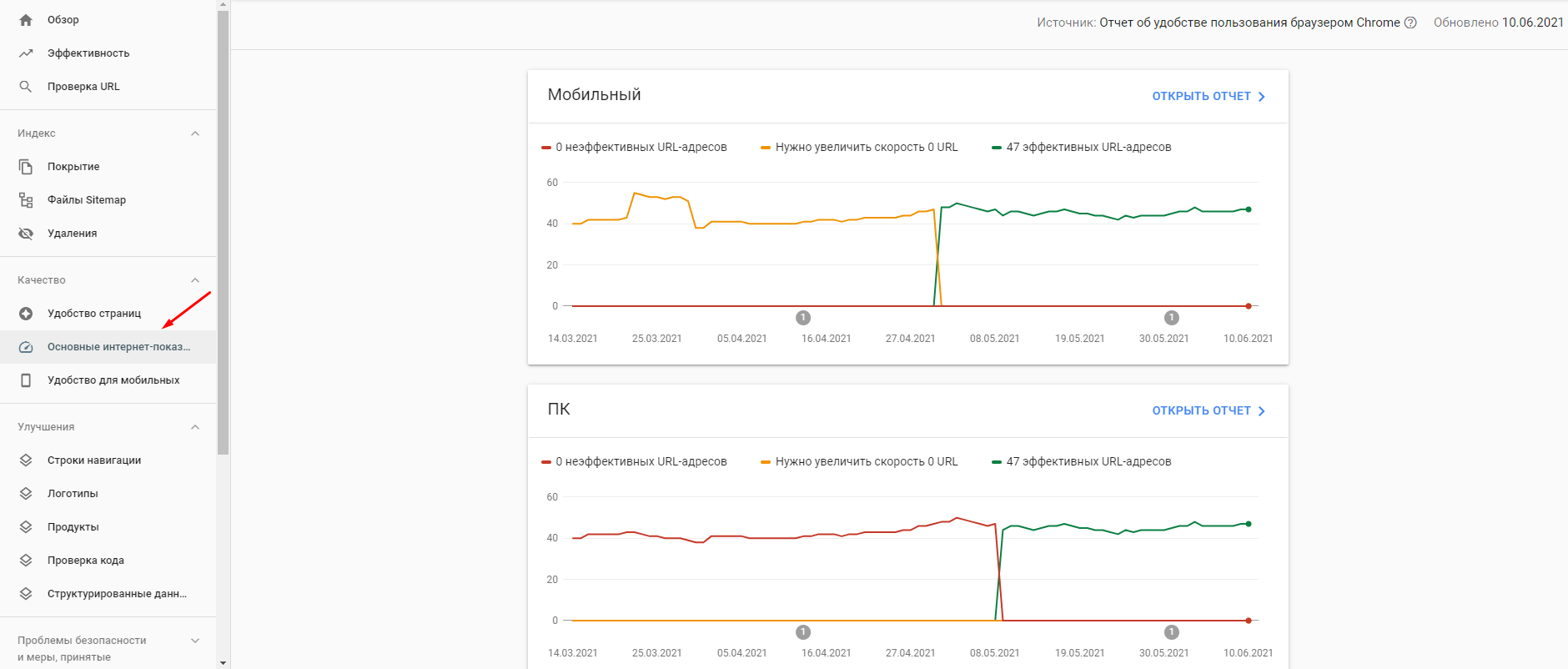
Task: Collapse the Индекс section
Action: (x=195, y=133)
